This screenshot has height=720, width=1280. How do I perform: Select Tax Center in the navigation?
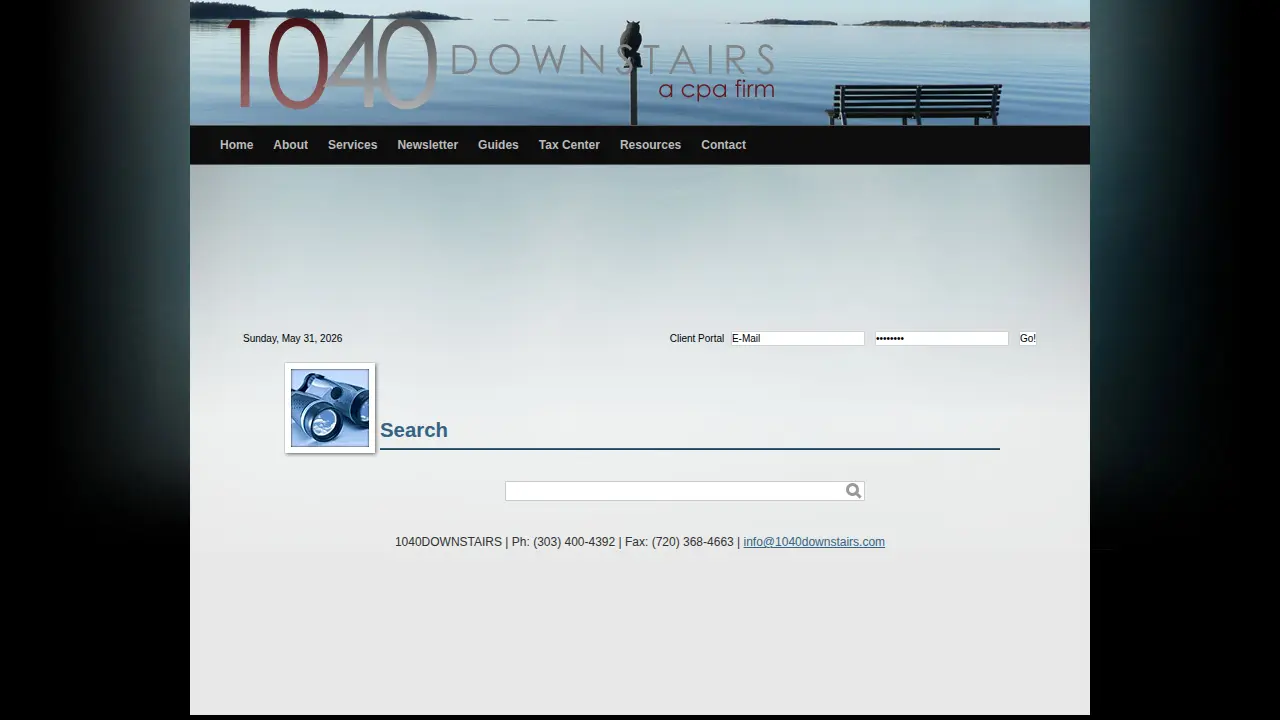tap(569, 145)
